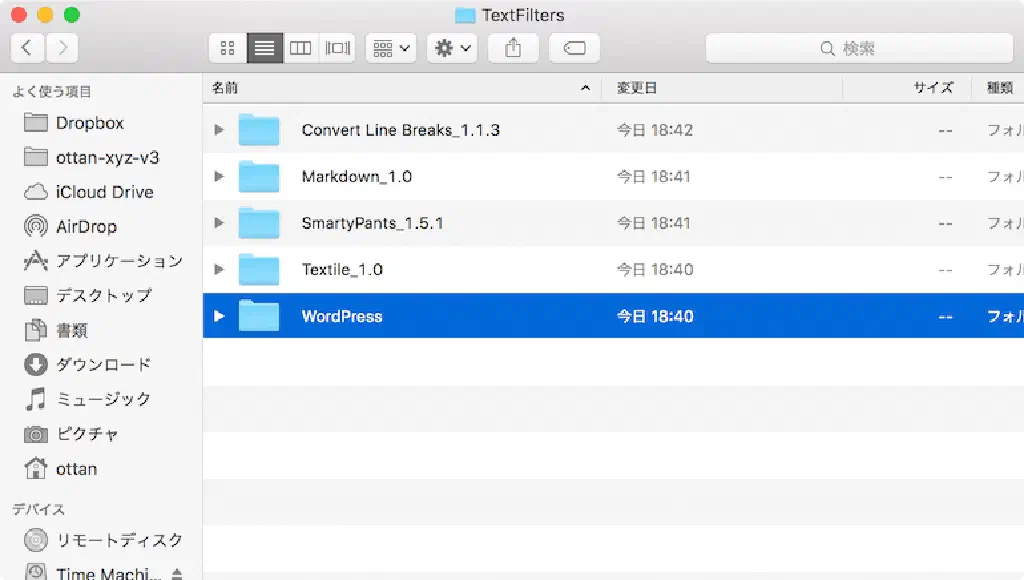The image size is (1024, 580).
Task: Open AirDrop in the sidebar
Action: coord(85,227)
